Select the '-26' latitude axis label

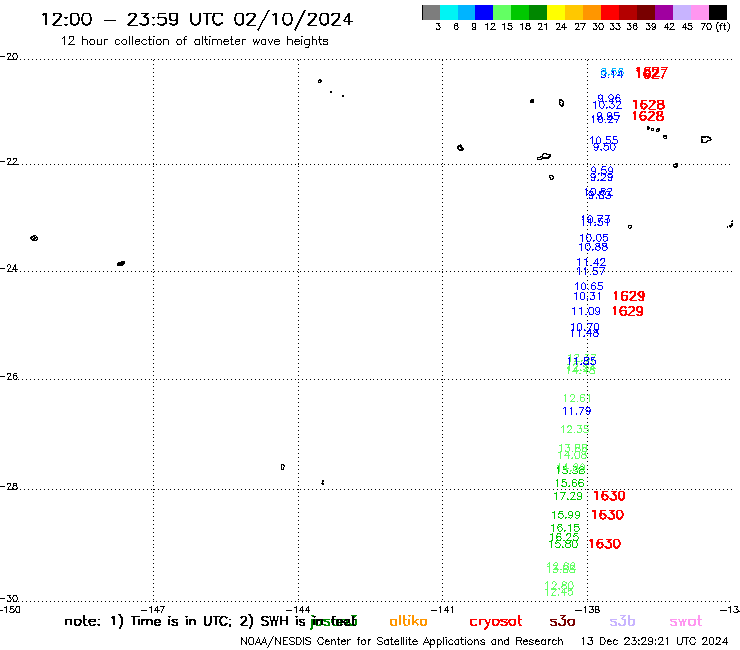pyautogui.click(x=9, y=377)
